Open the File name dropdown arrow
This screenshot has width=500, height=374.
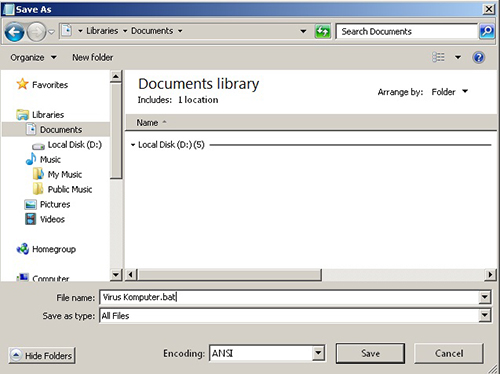click(485, 297)
